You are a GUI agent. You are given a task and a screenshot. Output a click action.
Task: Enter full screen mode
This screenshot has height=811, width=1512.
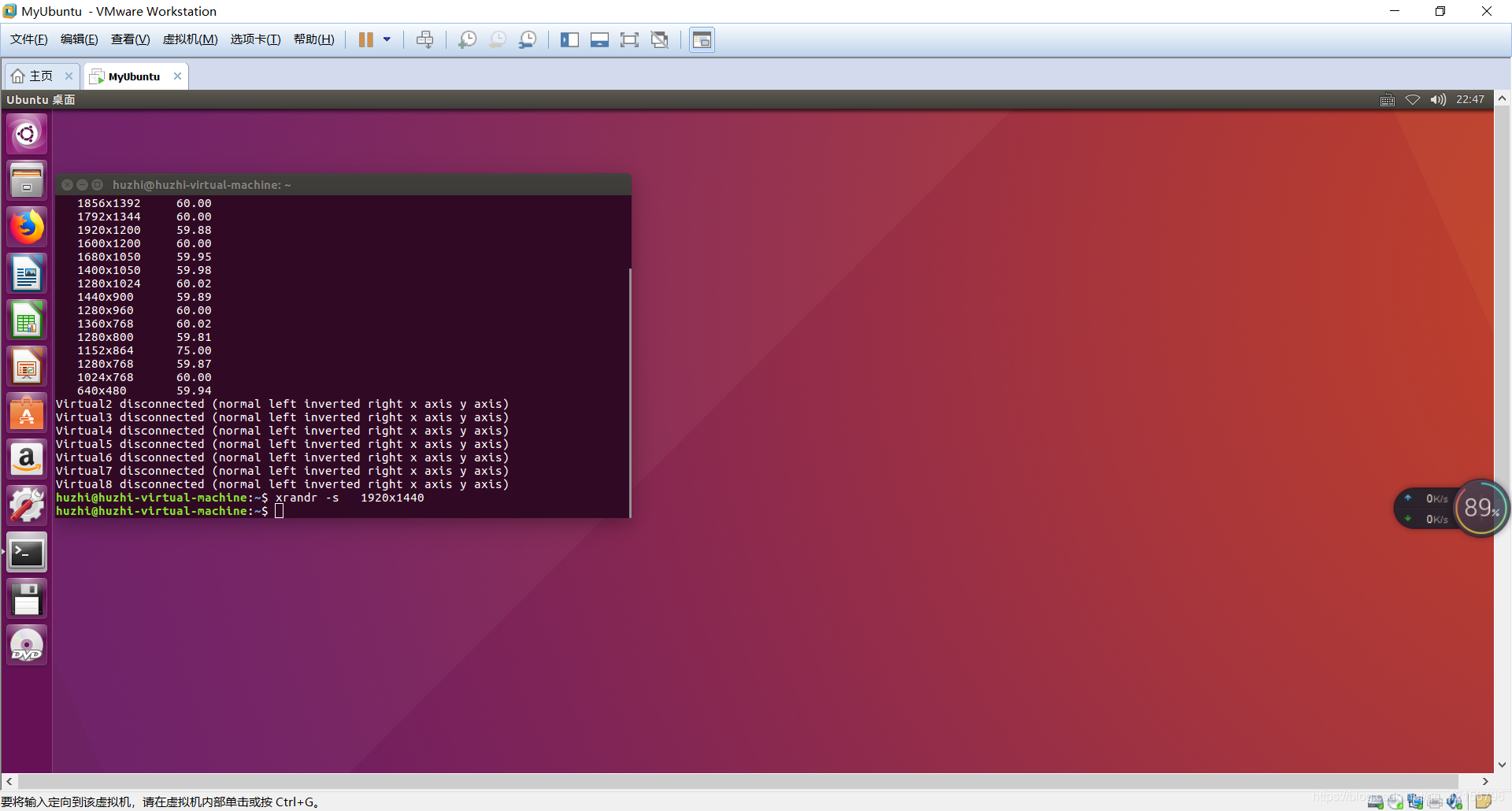(x=629, y=39)
